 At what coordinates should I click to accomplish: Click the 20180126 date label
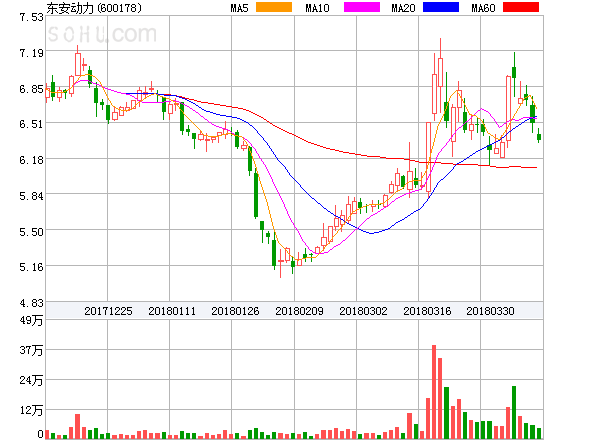pos(235,311)
